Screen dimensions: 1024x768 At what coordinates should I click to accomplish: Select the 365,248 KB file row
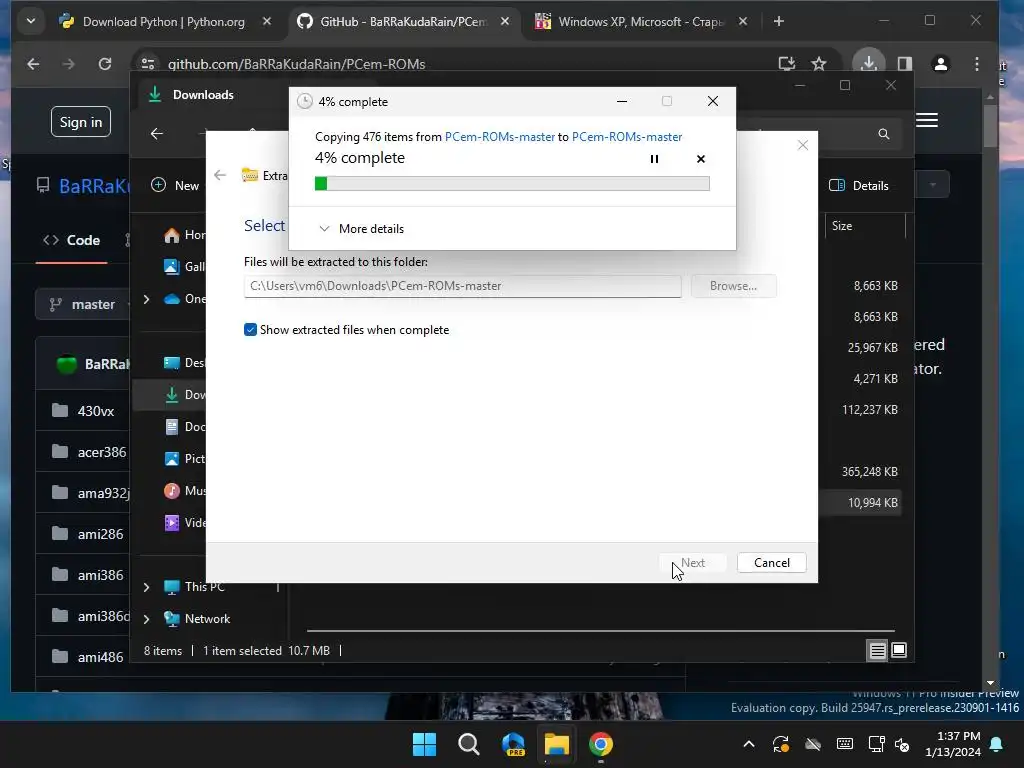(x=860, y=472)
